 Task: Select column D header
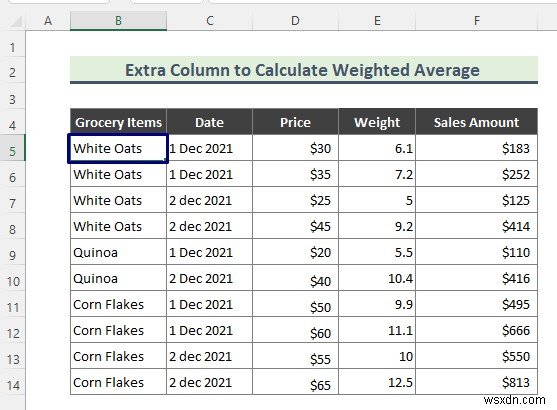coord(295,21)
